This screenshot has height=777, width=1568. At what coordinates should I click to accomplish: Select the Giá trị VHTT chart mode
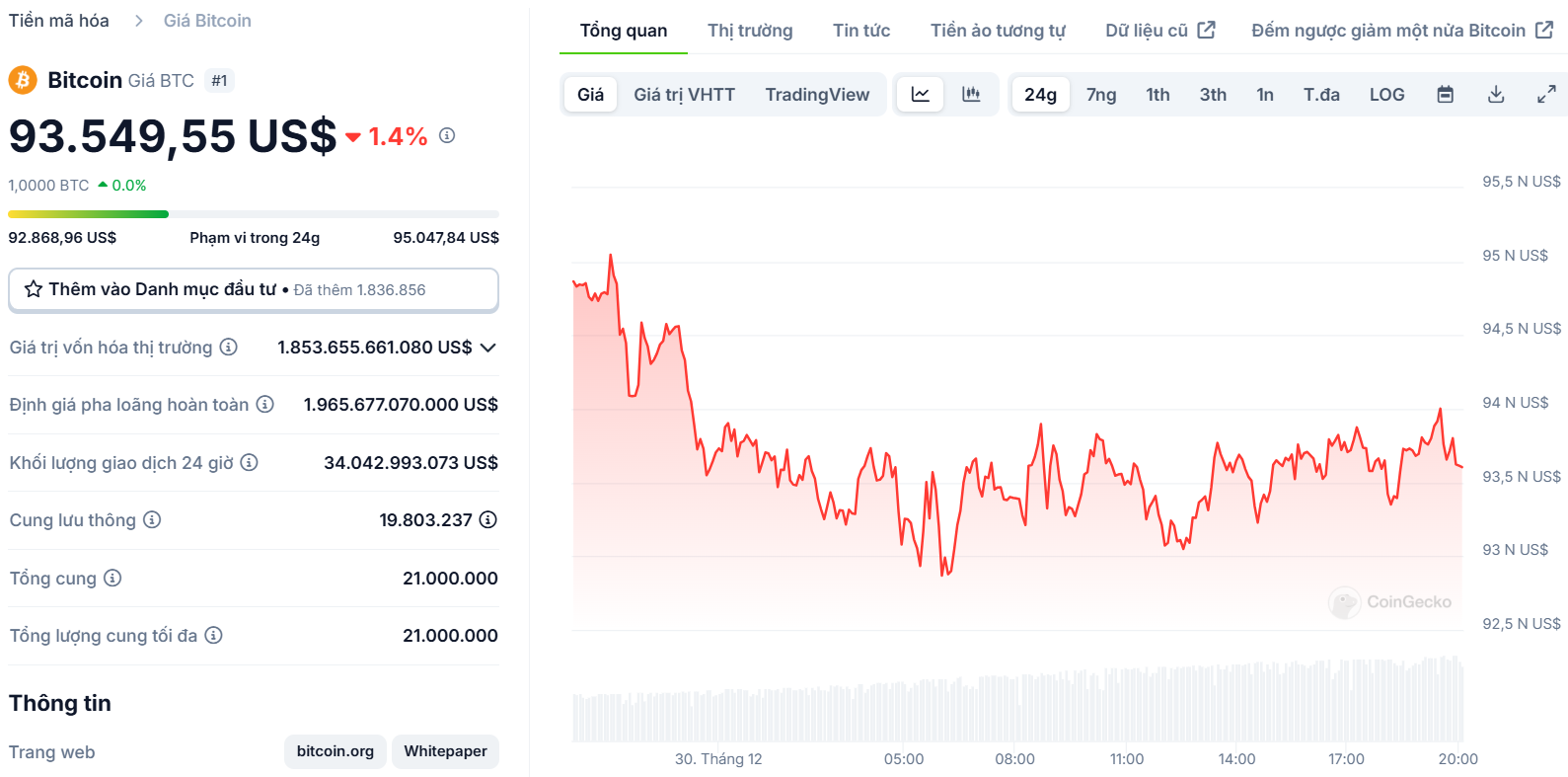684,94
